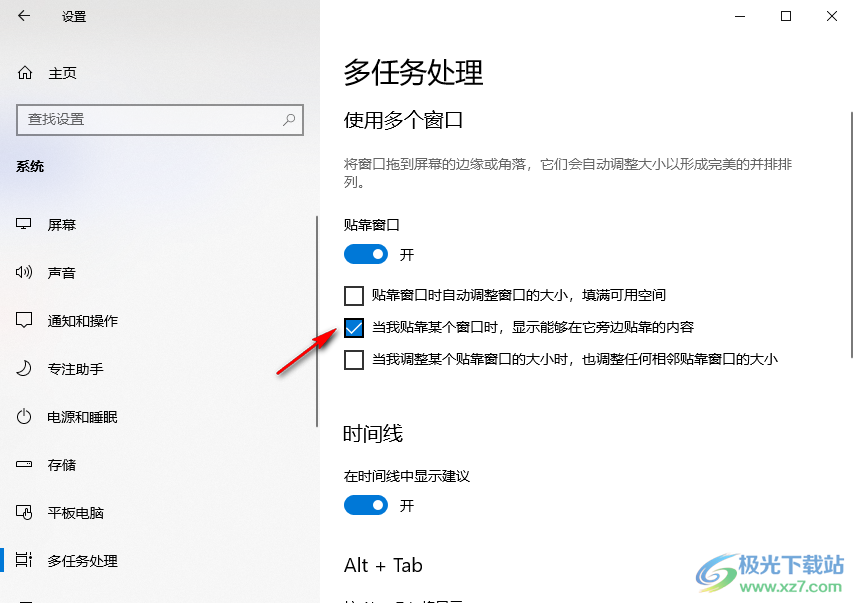Image resolution: width=855 pixels, height=603 pixels.
Task: Click the 查找设置 search box
Action: click(x=160, y=119)
